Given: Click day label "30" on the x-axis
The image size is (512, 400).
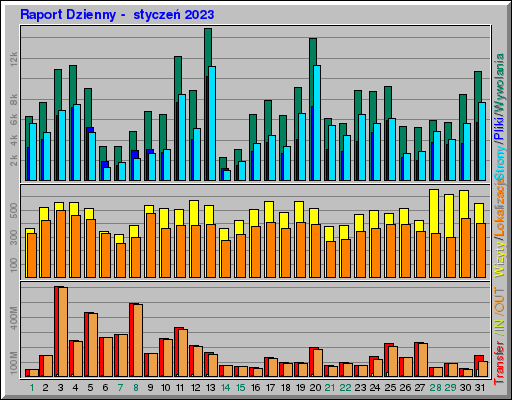Looking at the screenshot, I should pos(465,388).
